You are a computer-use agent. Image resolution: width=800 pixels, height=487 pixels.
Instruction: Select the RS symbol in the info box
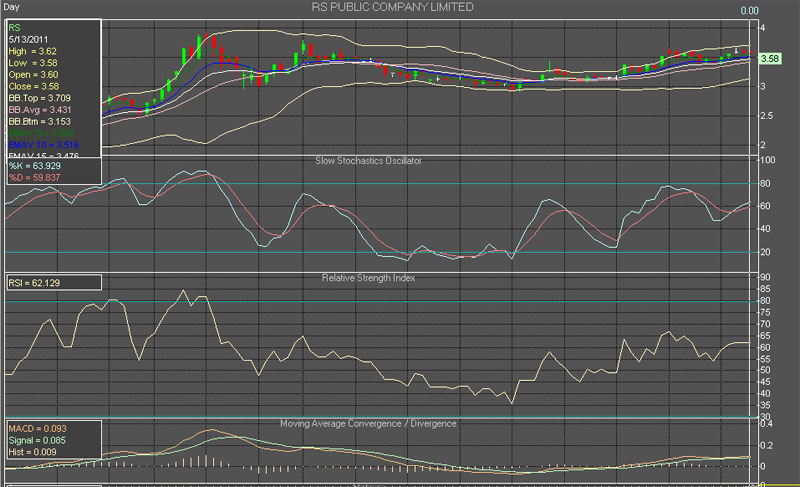14,28
